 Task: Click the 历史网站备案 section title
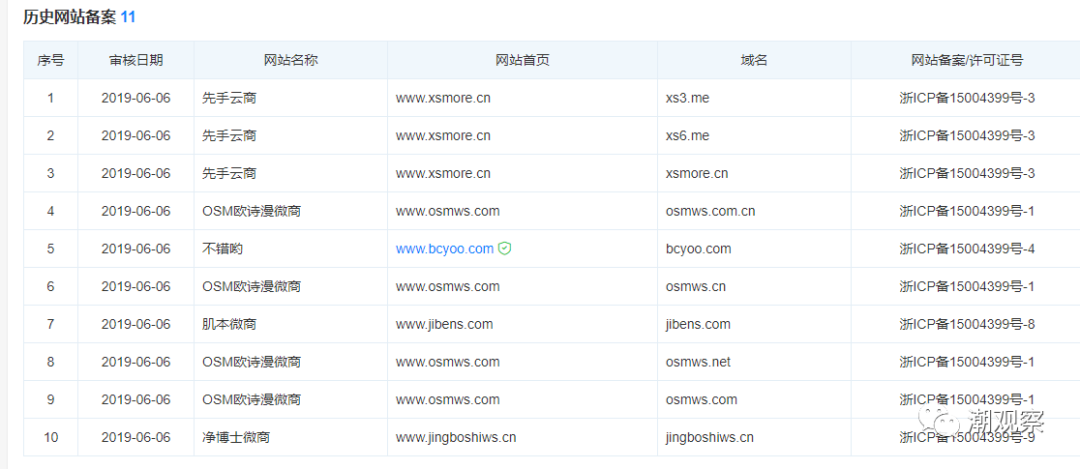pyautogui.click(x=70, y=17)
